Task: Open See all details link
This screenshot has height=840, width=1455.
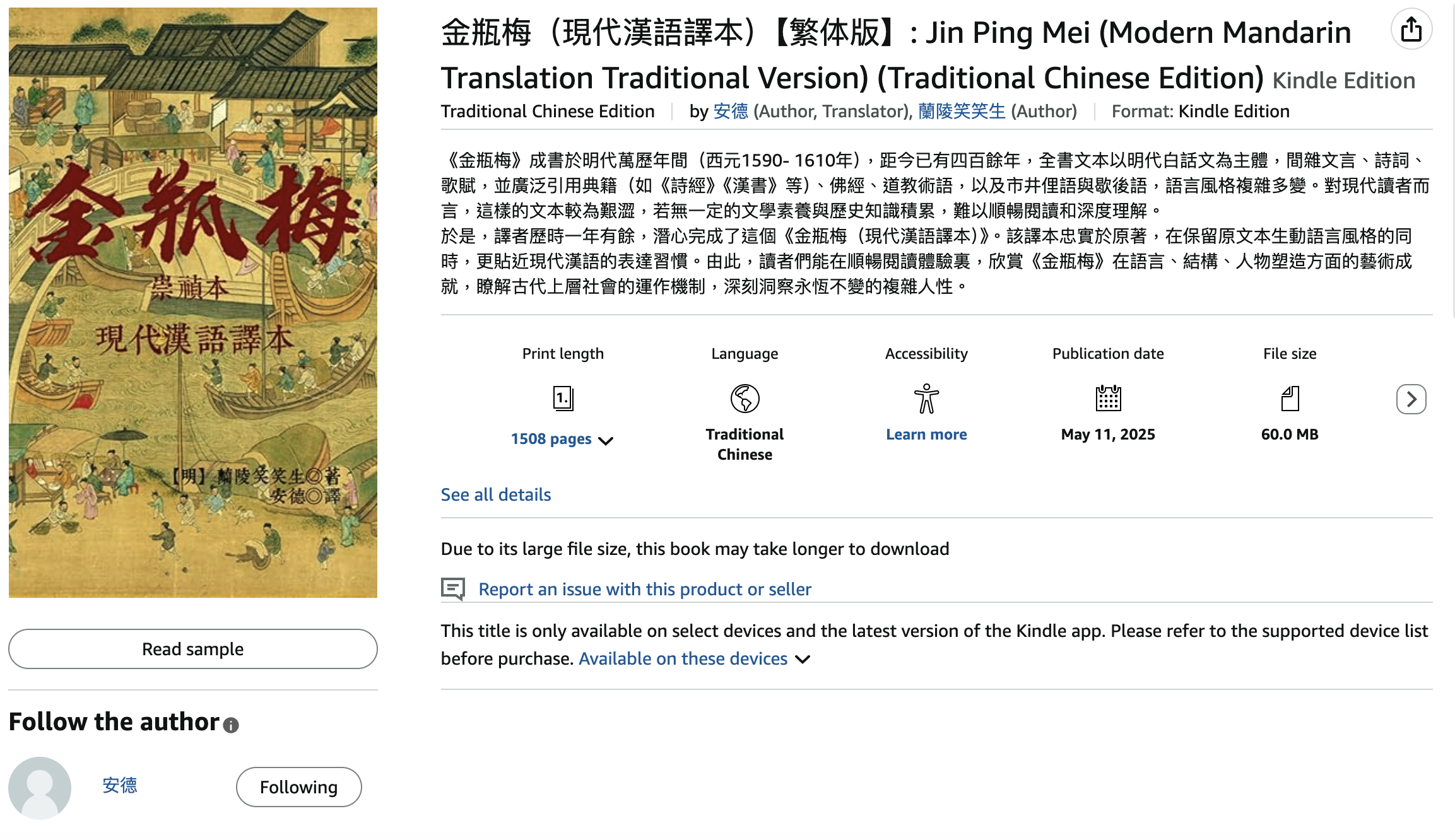Action: [x=496, y=495]
